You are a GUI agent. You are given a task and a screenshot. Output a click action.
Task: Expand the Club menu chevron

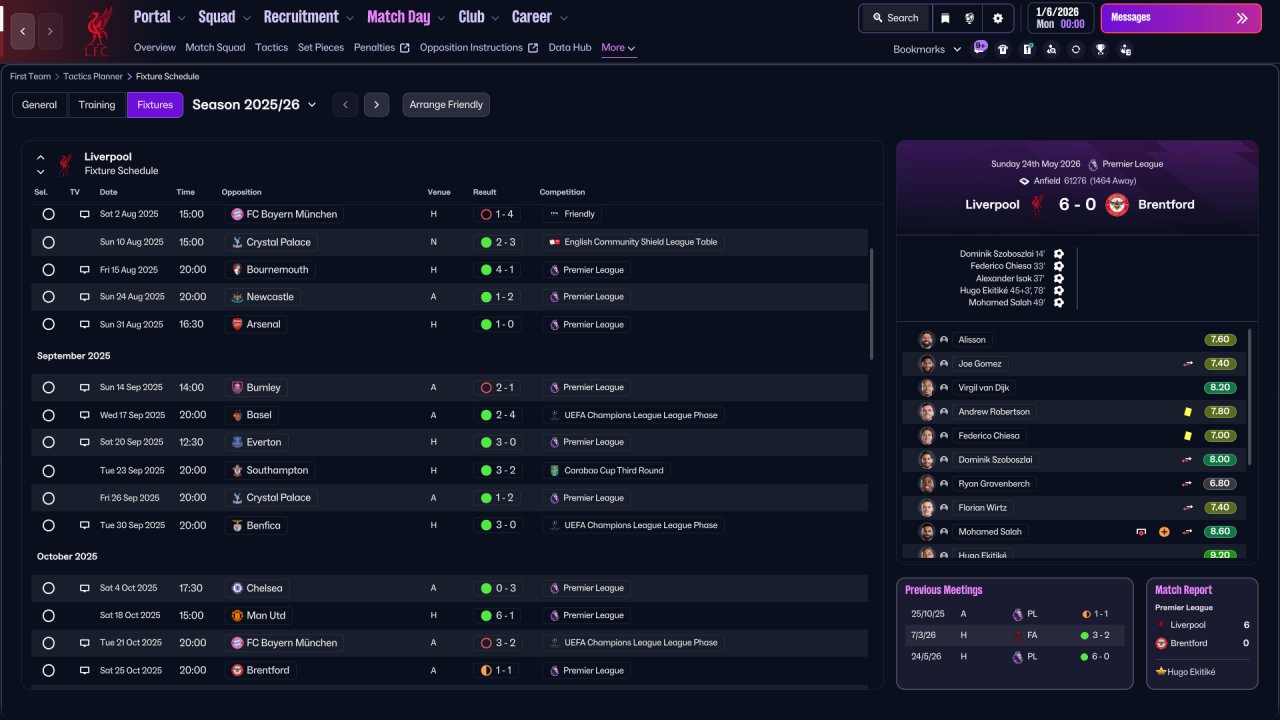494,18
